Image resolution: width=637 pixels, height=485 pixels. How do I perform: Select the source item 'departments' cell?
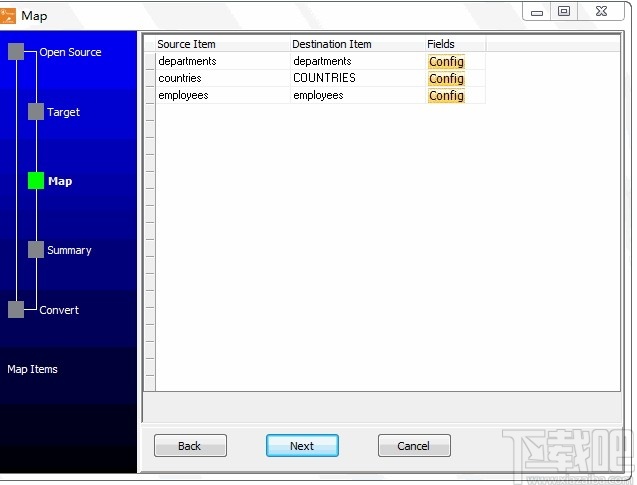(223, 61)
